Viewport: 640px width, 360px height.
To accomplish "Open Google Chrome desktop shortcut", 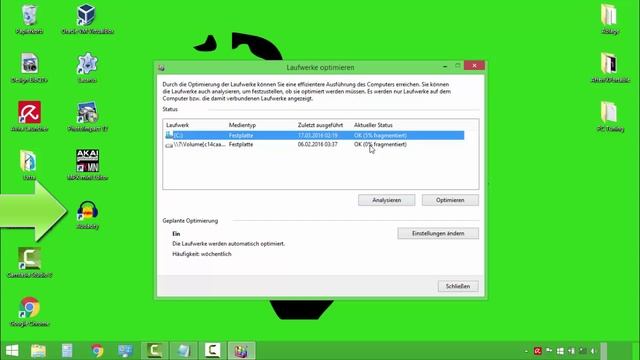I will 29,311.
